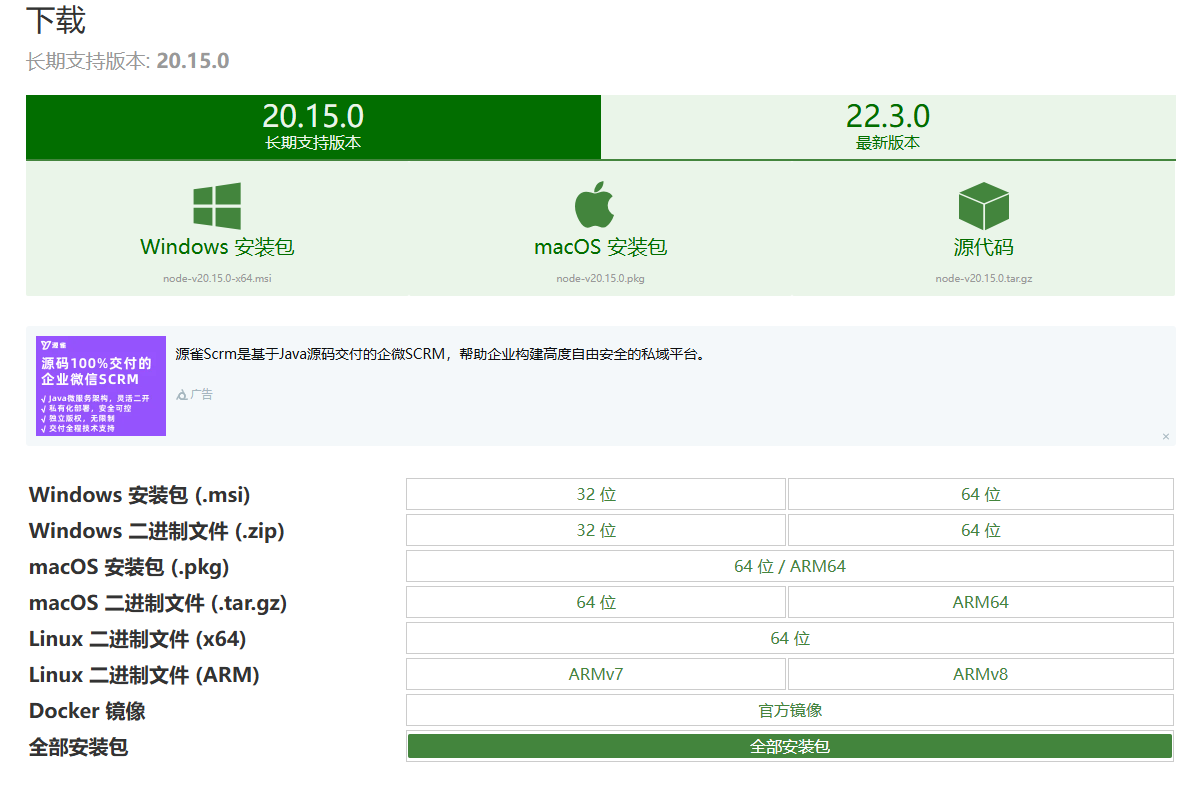Download the Windows 安装包 32 位 version
Screen dimensions: 1190x789
(596, 493)
